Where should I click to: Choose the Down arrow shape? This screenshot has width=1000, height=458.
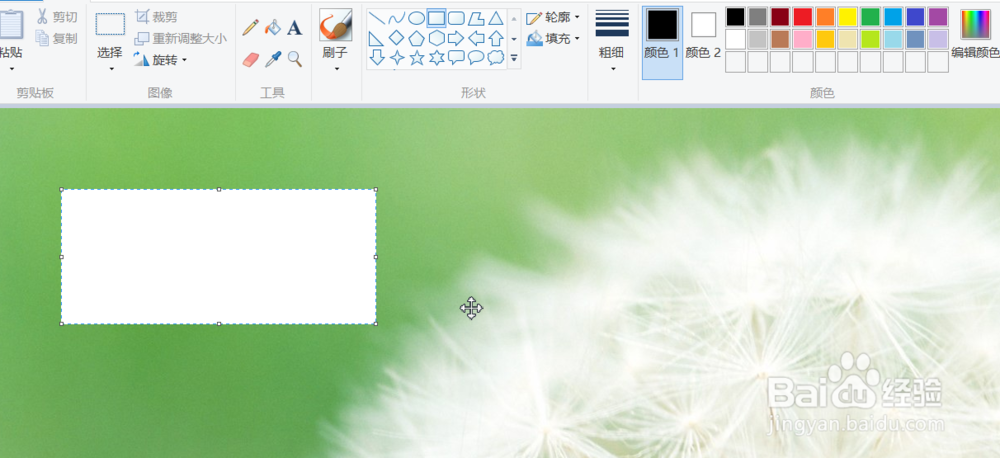(x=377, y=58)
